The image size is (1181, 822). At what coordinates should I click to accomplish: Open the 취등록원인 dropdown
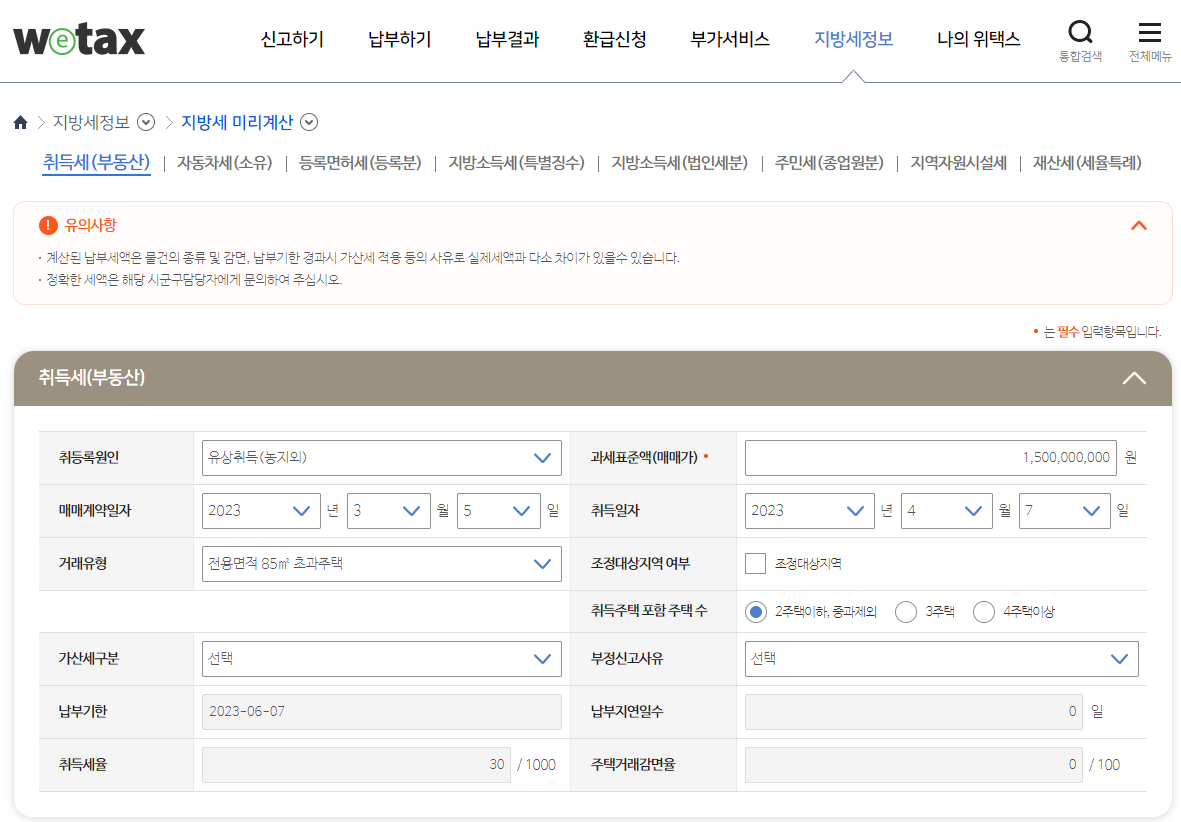(x=382, y=458)
